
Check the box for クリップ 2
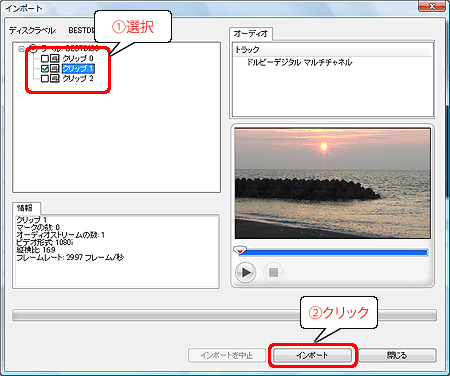click(x=45, y=79)
